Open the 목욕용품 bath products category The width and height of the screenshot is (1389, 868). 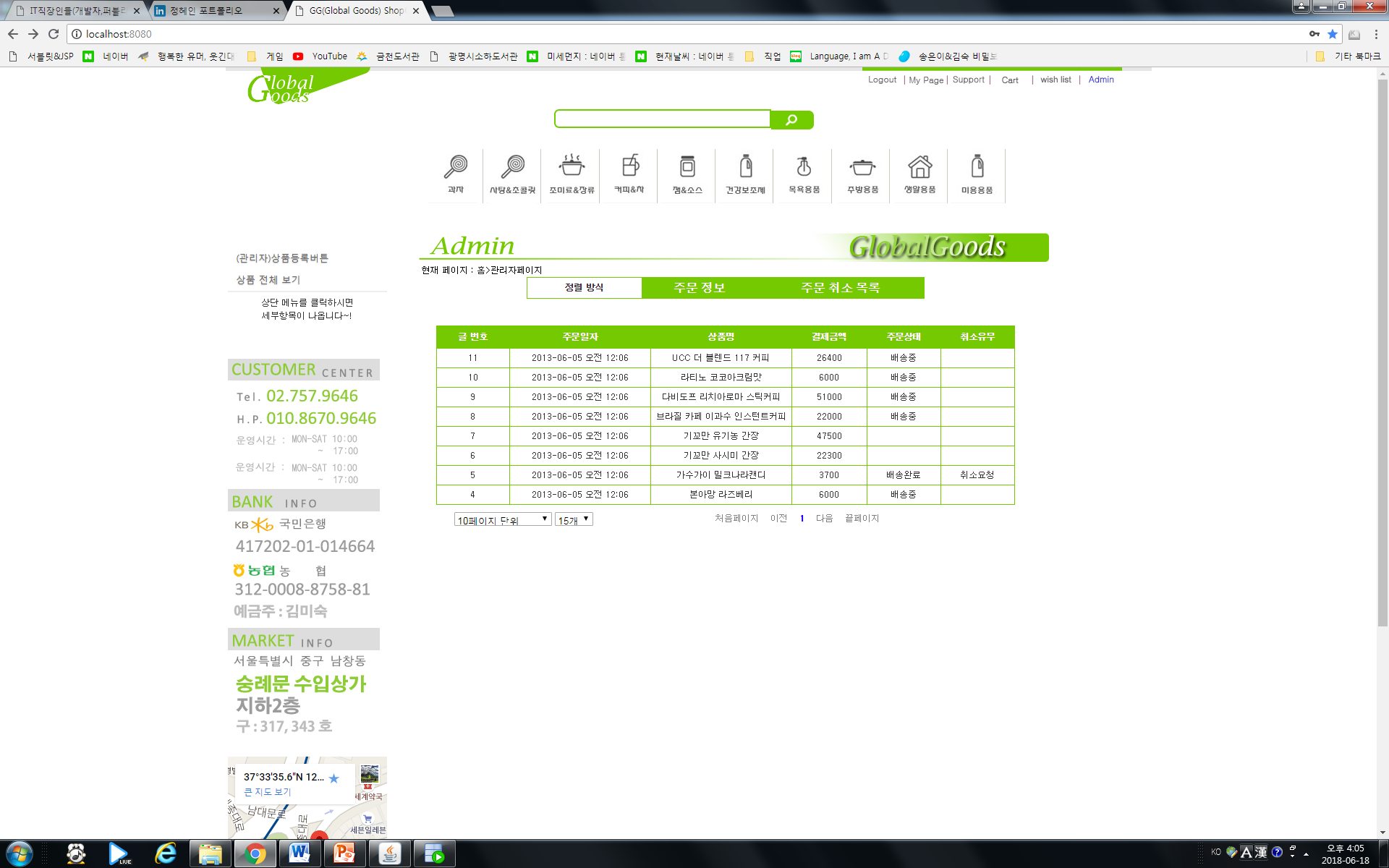tap(804, 174)
